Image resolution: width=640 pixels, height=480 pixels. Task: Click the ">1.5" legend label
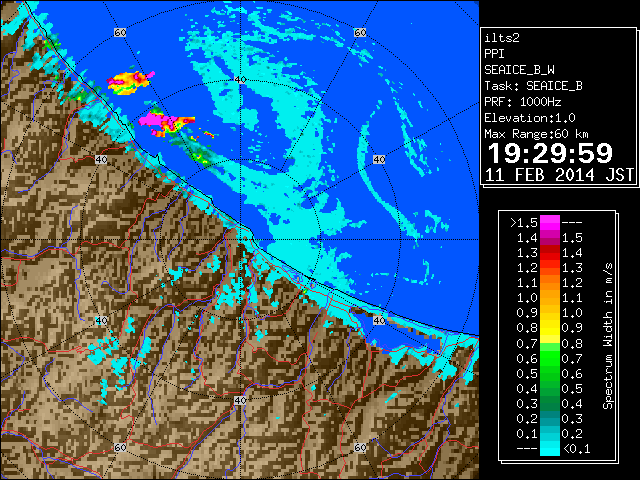pyautogui.click(x=523, y=223)
